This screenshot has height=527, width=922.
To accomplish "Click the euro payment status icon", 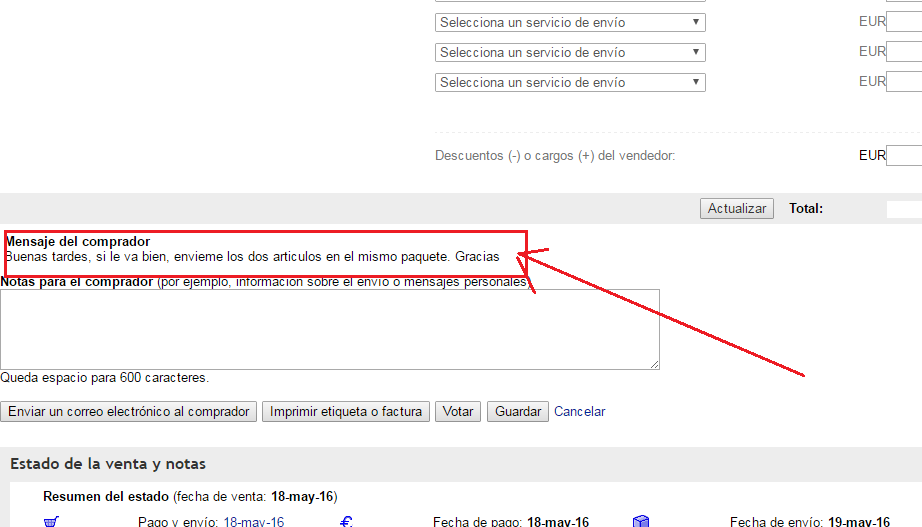I will (346, 521).
